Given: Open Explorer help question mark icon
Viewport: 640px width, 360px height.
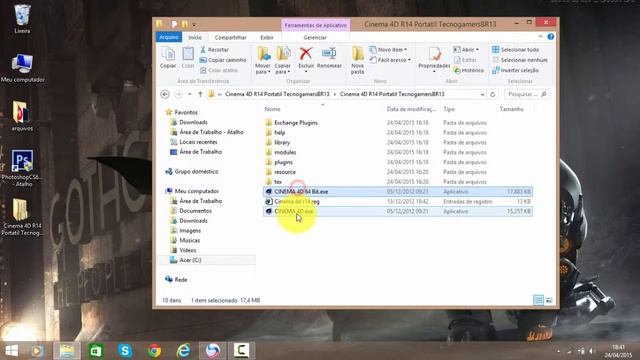Looking at the screenshot, I should pos(551,37).
